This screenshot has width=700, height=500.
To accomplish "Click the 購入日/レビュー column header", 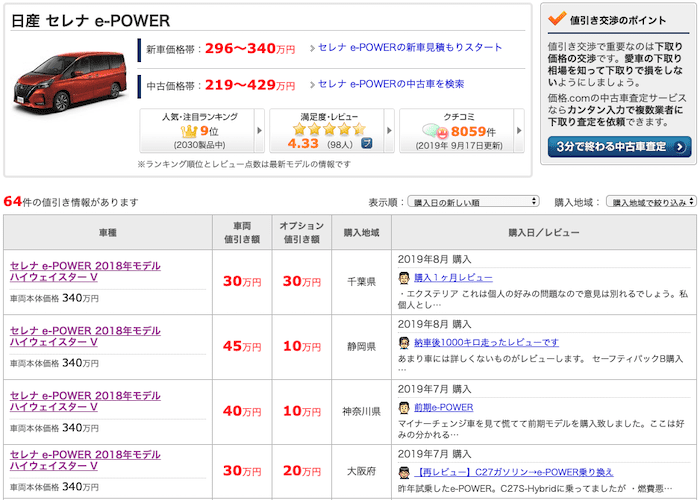I will click(544, 232).
